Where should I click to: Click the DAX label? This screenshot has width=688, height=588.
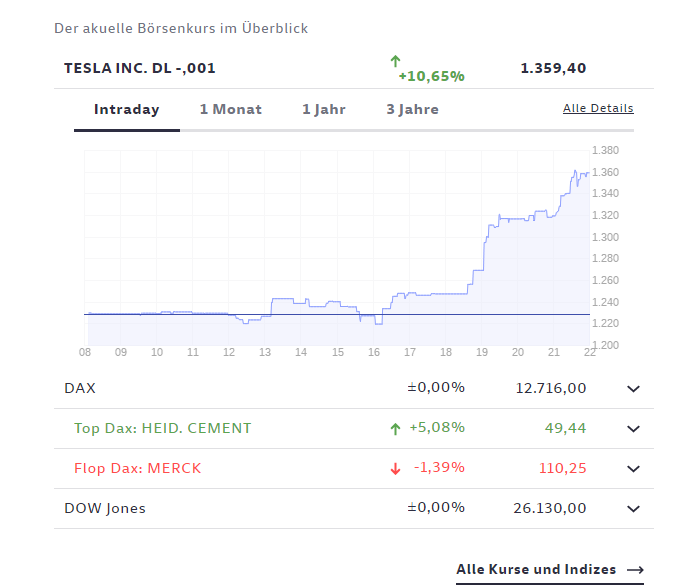coord(80,388)
